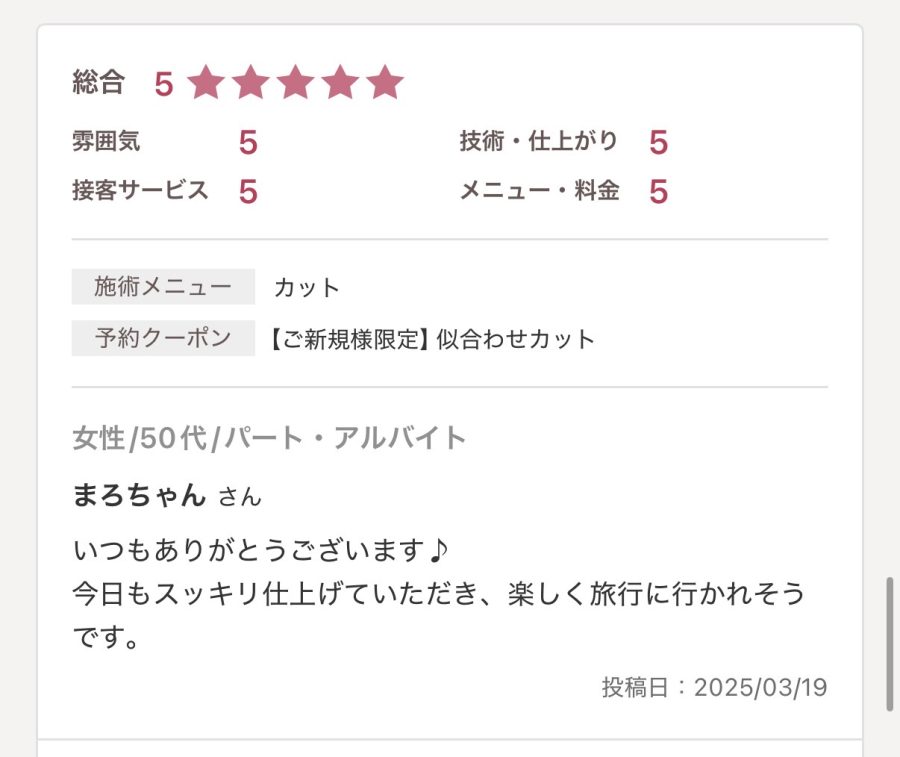The height and width of the screenshot is (757, 900).
Task: Click the first star in overall rating
Action: (x=207, y=83)
